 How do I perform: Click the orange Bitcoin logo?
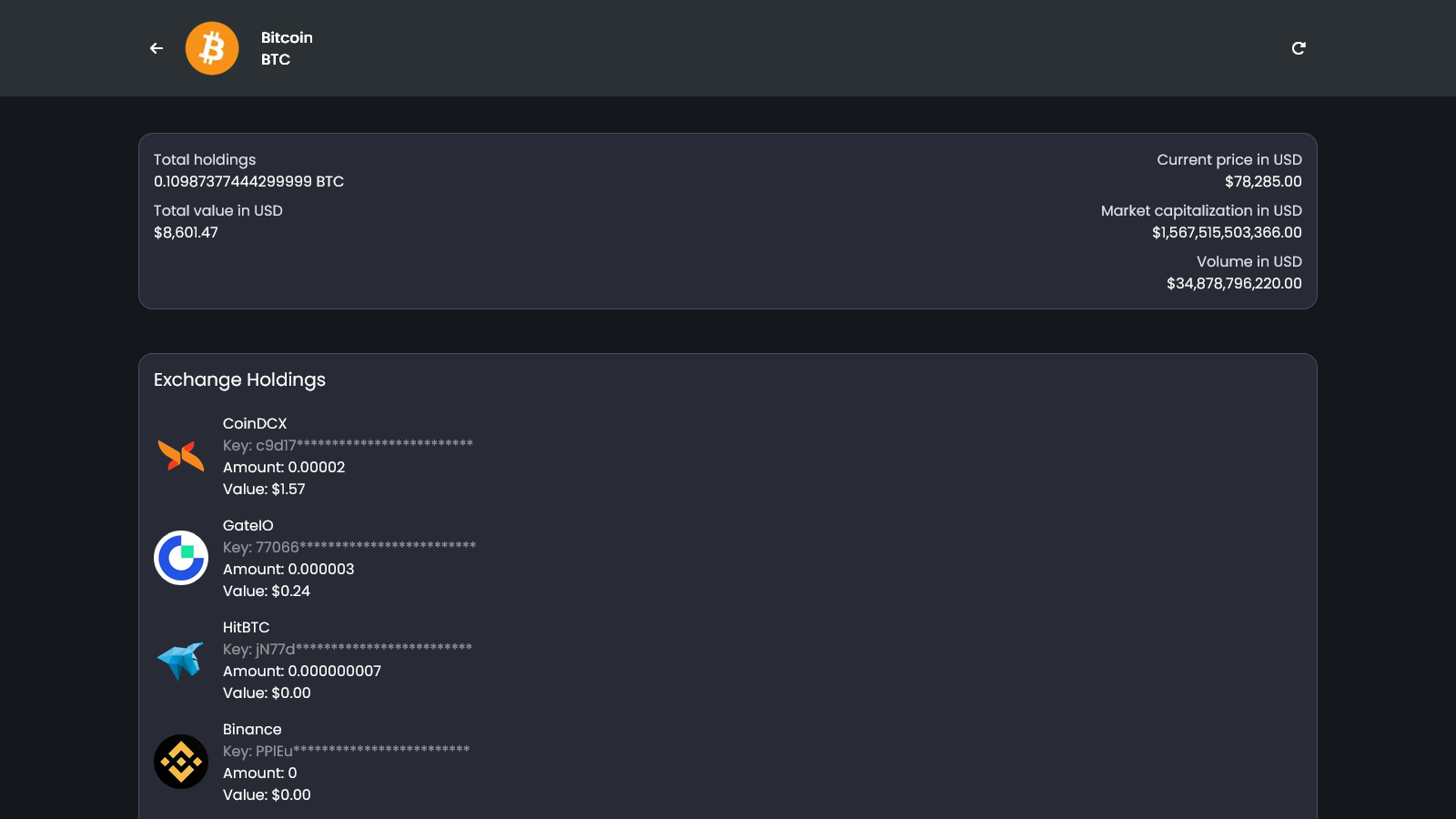tap(212, 48)
